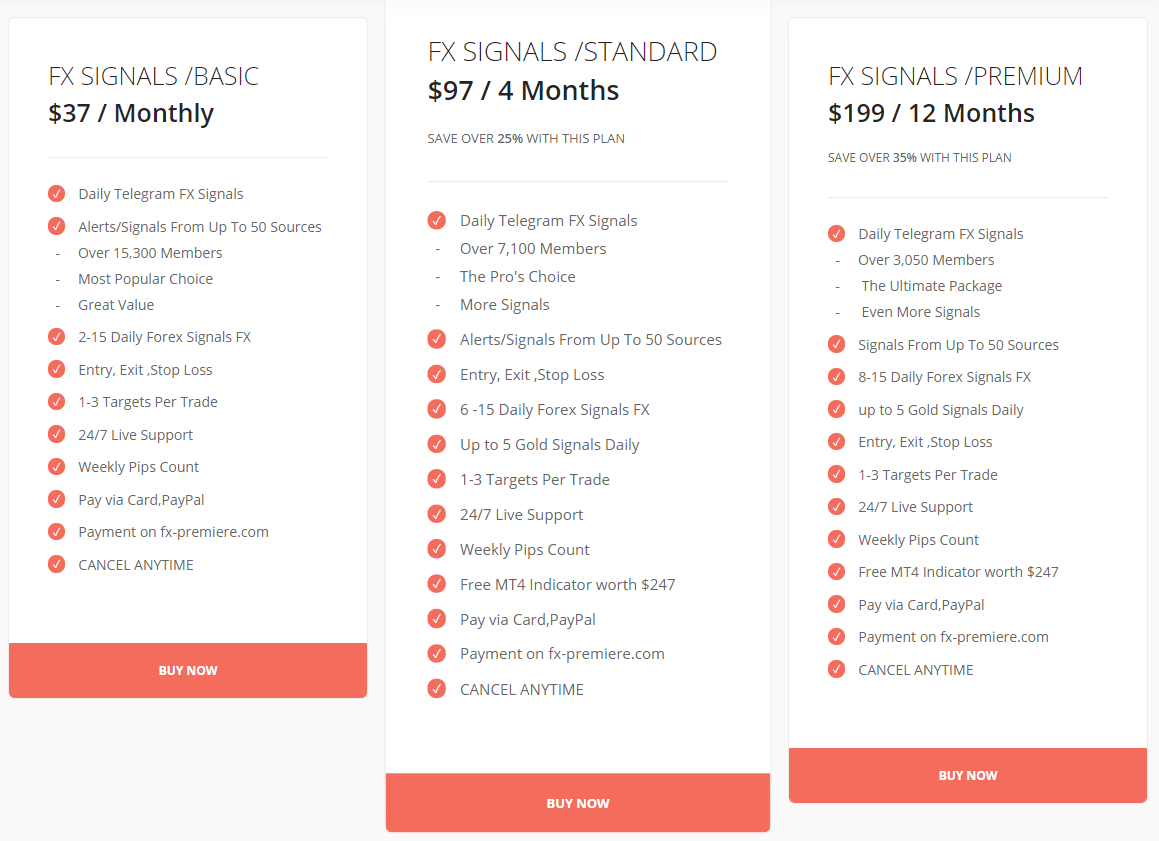Click checkmark icon beside "8-15 Daily Forex Signals FX"
The width and height of the screenshot is (1159, 841).
click(x=837, y=377)
